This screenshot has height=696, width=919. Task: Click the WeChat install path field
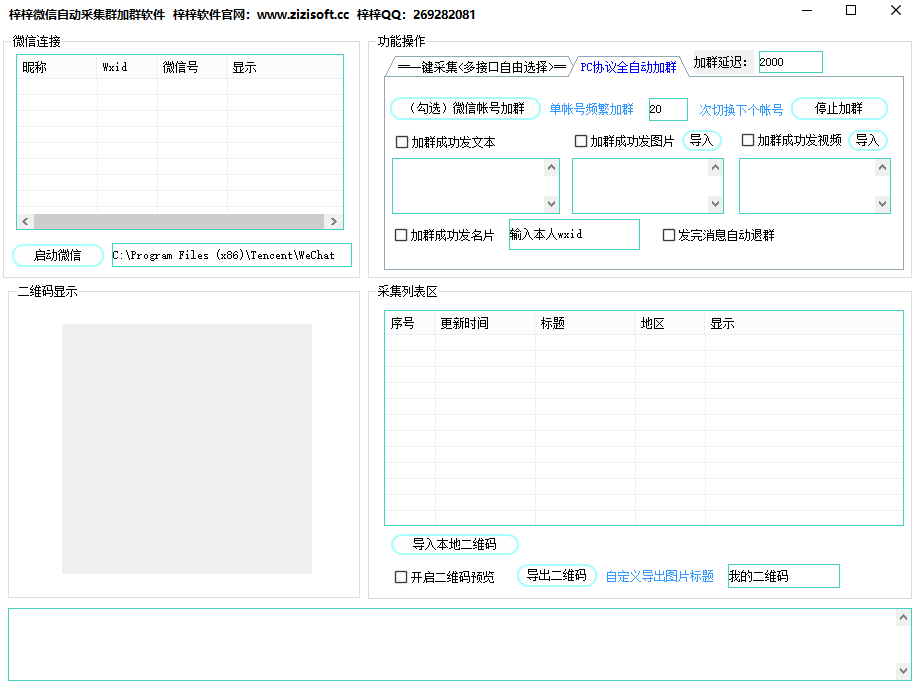pos(232,255)
